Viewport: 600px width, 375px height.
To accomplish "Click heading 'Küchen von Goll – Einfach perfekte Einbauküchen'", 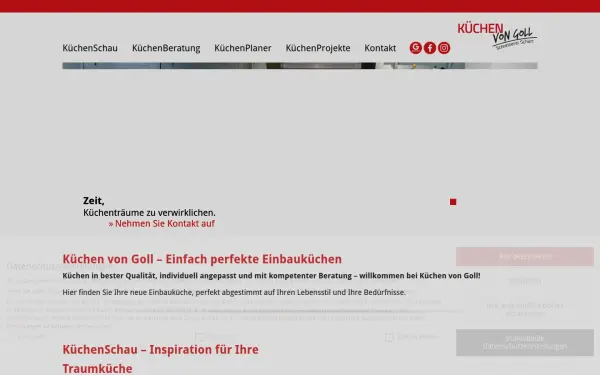I will click(202, 259).
